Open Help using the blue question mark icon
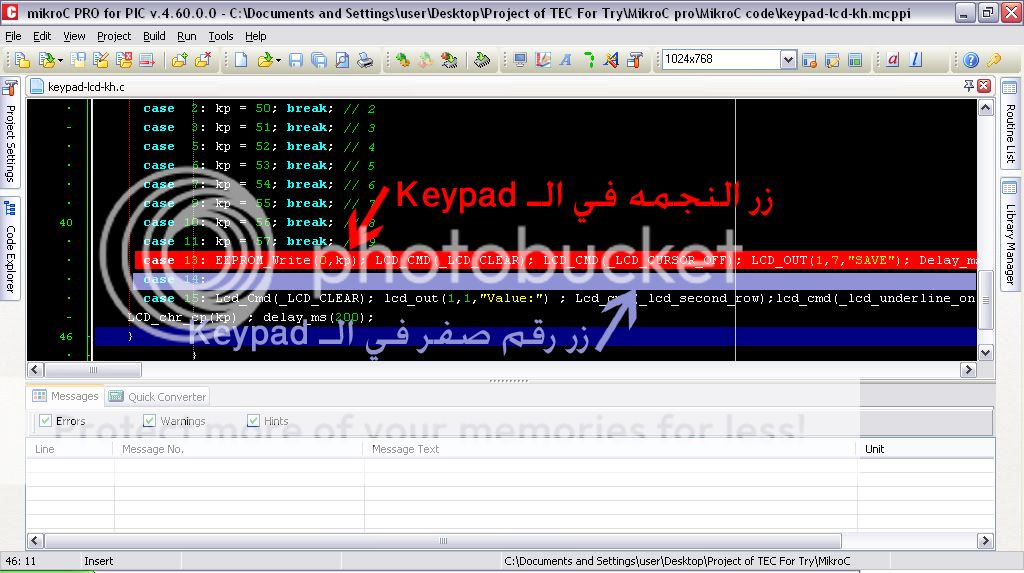Viewport: 1024px width, 573px height. point(971,60)
